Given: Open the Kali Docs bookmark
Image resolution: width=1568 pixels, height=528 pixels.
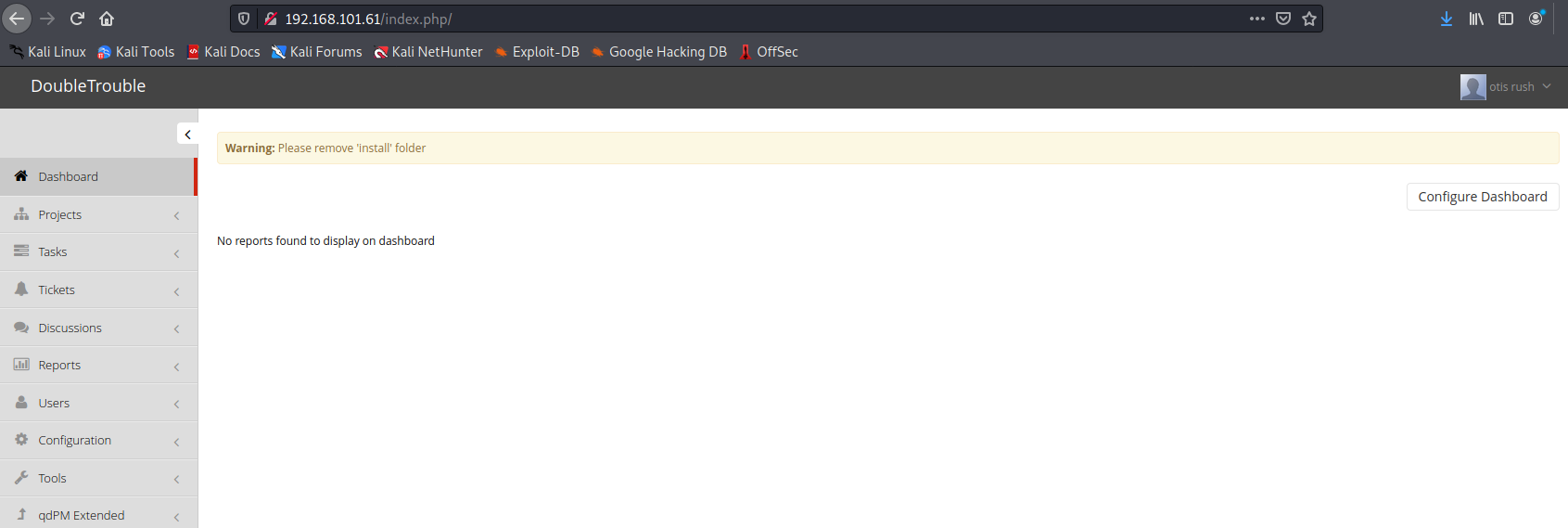Looking at the screenshot, I should pos(223,52).
